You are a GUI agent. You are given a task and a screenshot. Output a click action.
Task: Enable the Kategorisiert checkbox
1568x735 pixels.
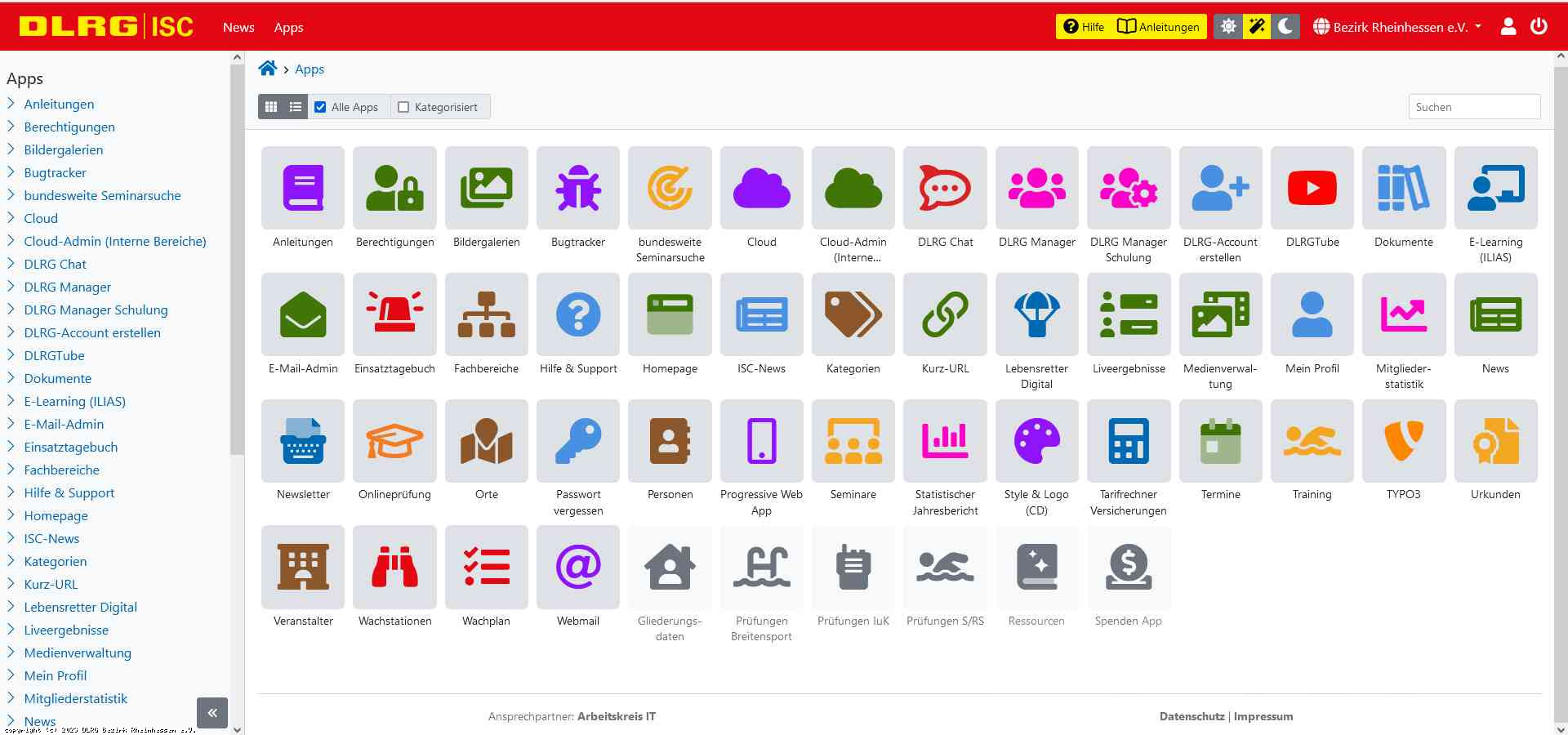(x=403, y=107)
